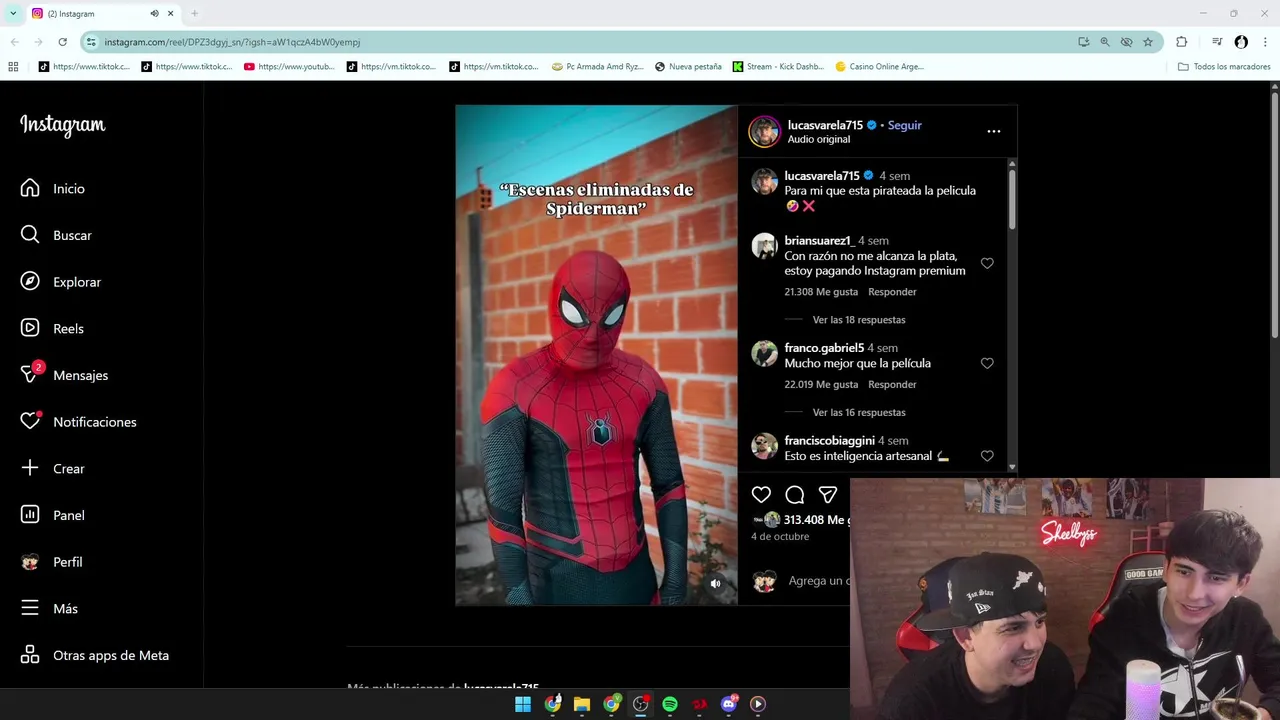Open franco.gabriel5 avatar in comments
1280x720 pixels.
point(765,353)
